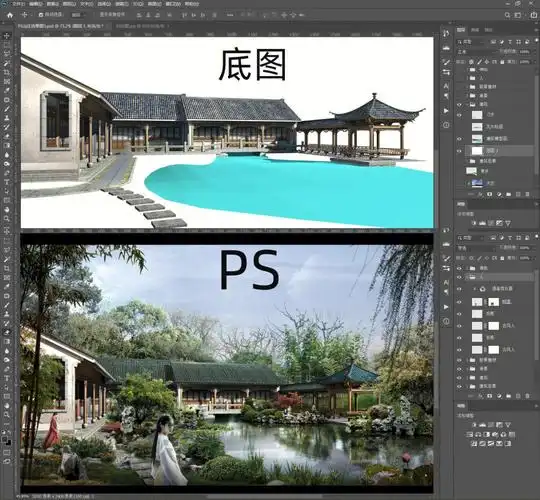The width and height of the screenshot is (540, 500).
Task: Click Levels icon in lower Adjustments panel
Action: point(482,425)
